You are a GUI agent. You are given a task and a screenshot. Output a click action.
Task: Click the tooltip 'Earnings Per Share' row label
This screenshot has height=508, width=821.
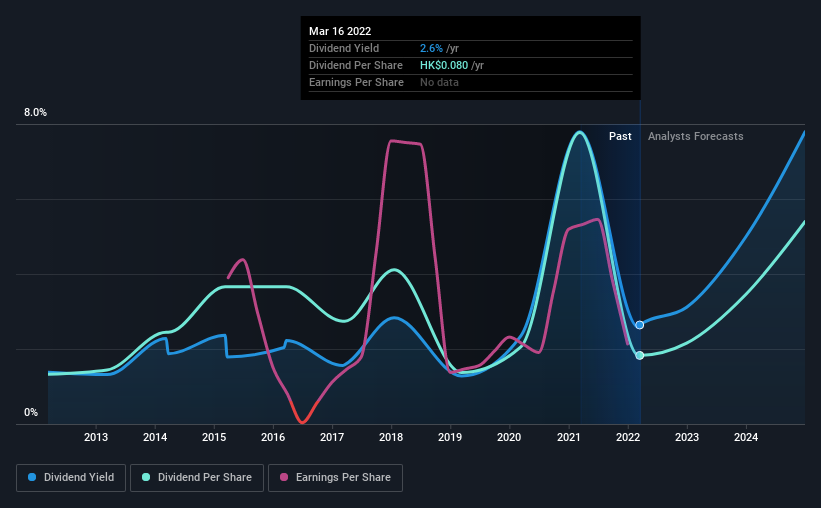pyautogui.click(x=356, y=82)
